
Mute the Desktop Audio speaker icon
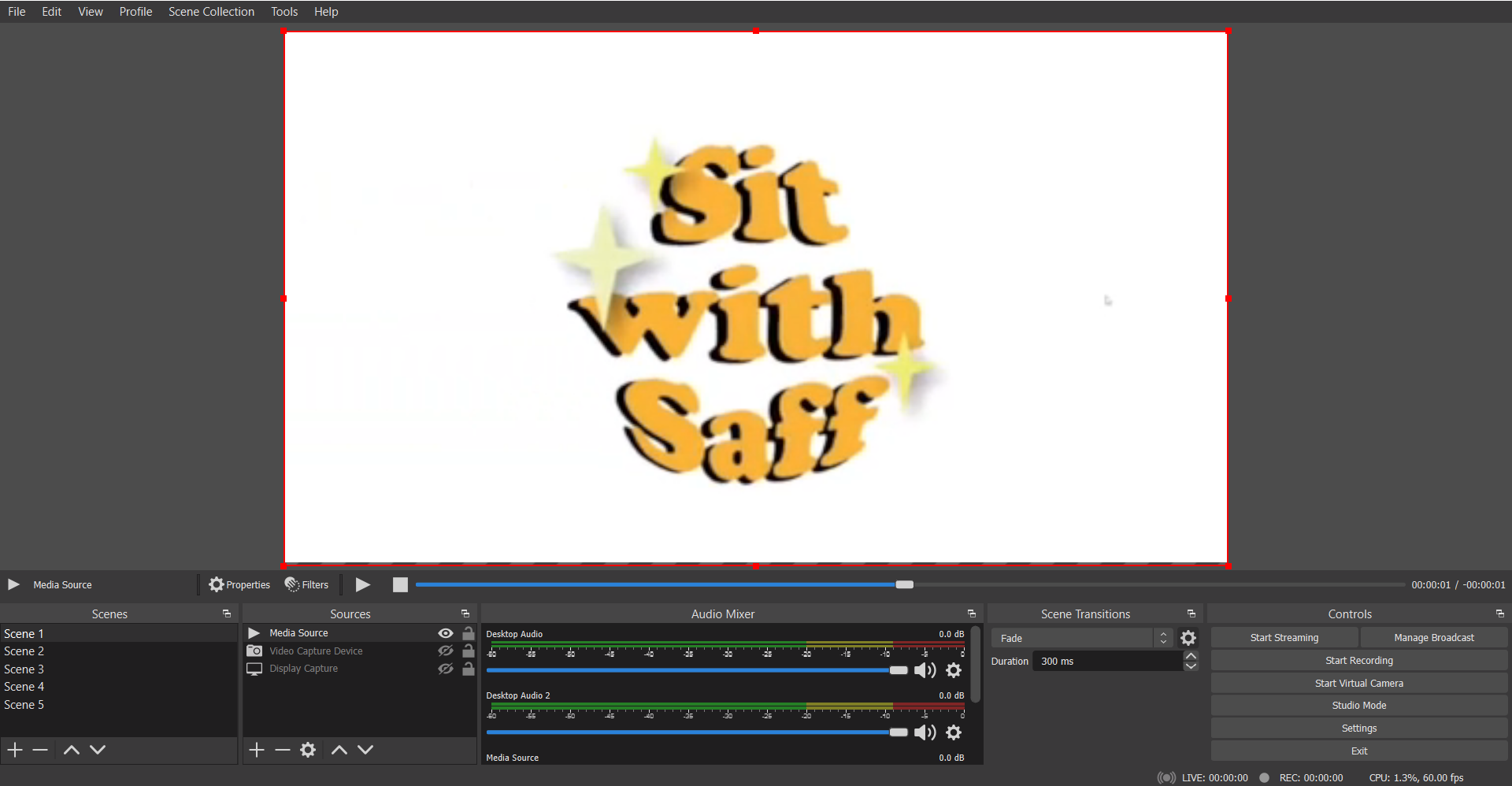click(925, 670)
